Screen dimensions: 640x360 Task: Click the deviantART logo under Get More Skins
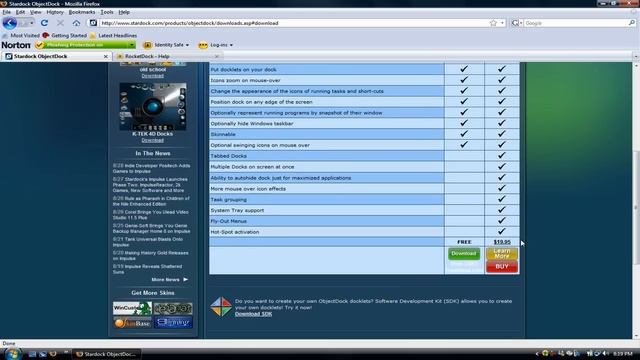pyautogui.click(x=173, y=308)
